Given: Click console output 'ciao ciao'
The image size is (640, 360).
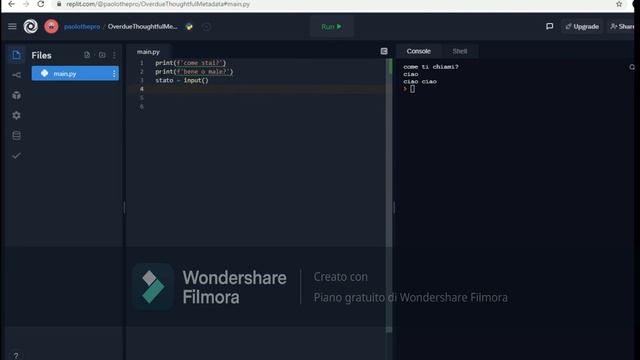Looking at the screenshot, I should [x=420, y=82].
